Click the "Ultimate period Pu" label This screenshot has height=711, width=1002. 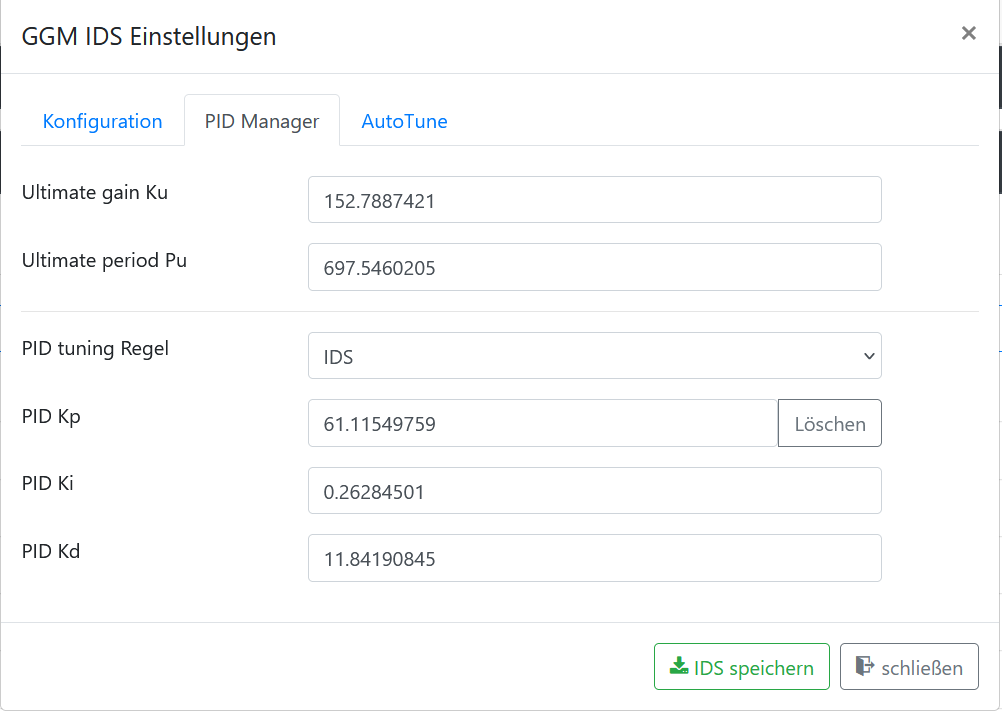coord(104,260)
